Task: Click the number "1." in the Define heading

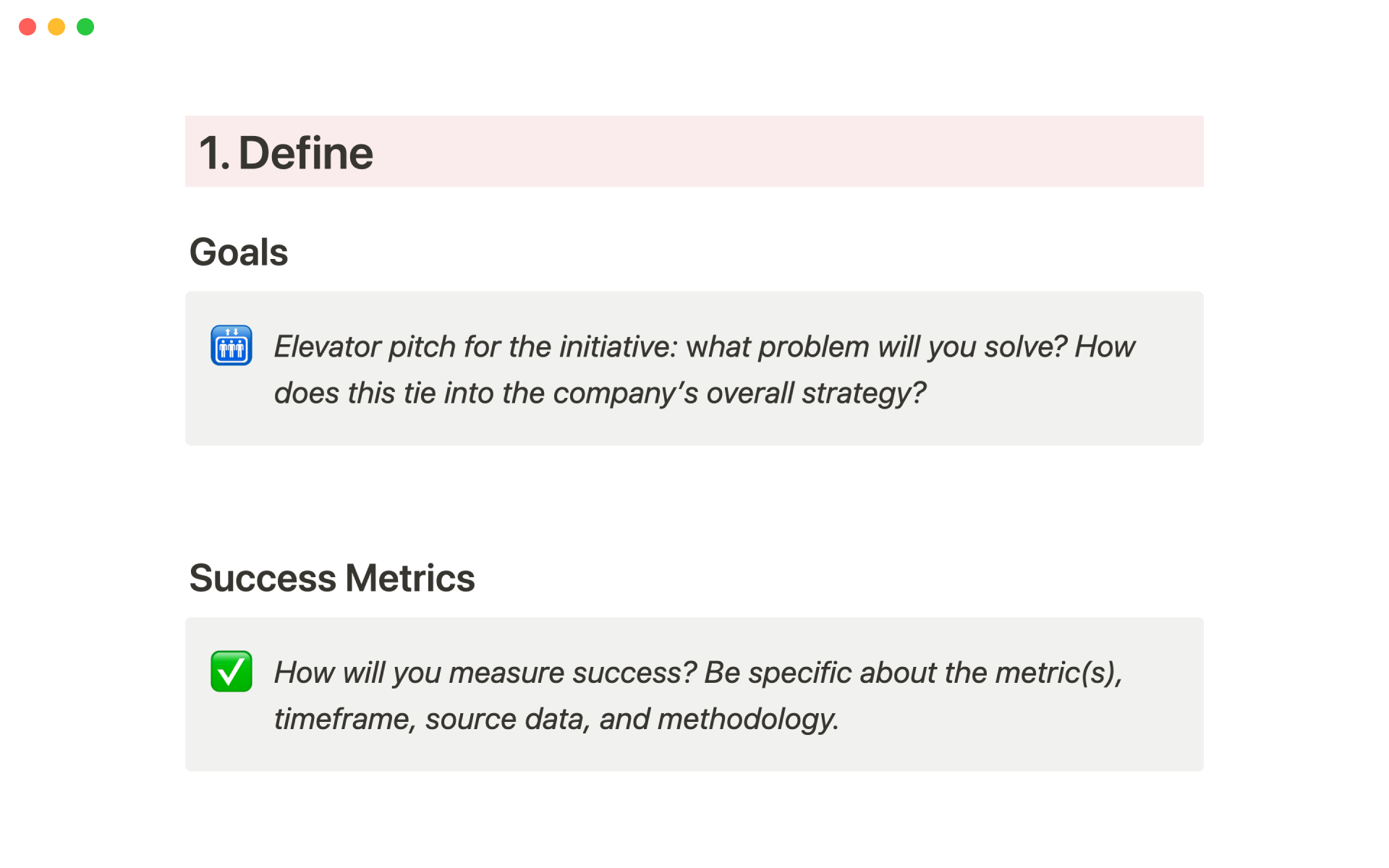Action: (x=214, y=153)
